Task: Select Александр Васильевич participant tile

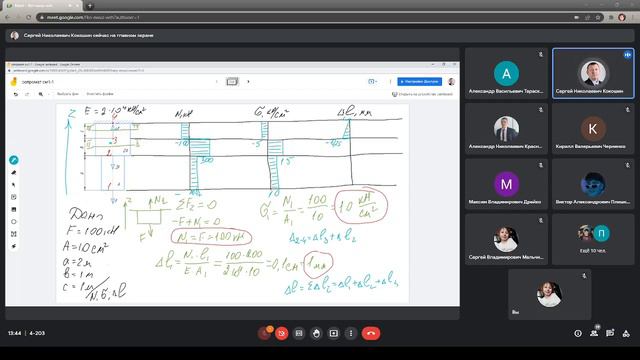Action: [506, 73]
